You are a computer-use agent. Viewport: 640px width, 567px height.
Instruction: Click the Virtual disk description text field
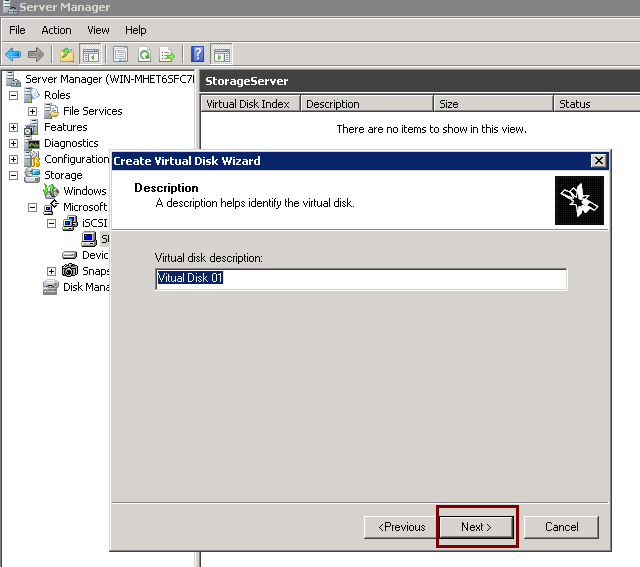(361, 279)
